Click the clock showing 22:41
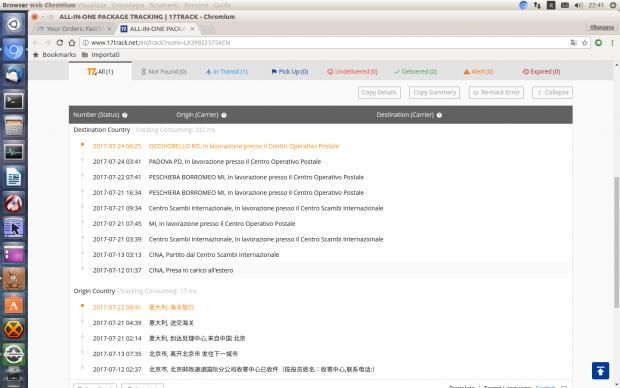This screenshot has width=620, height=388. click(596, 5)
